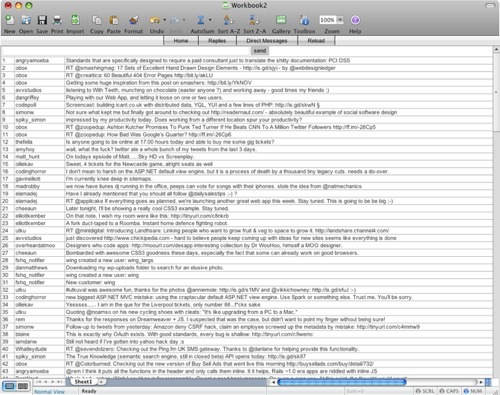Open the AutoSum functions dropdown arrow
Viewport: 500px width, 395px height.
210,20
